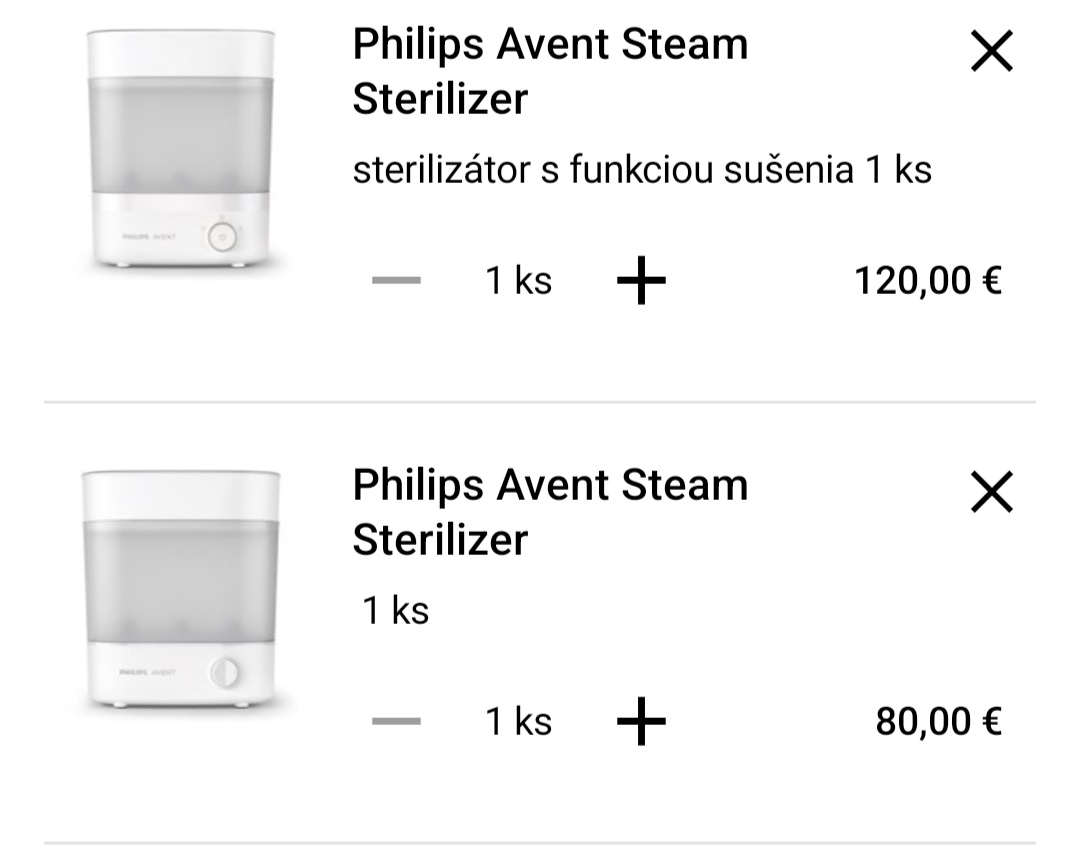Click the Philips Avent logo on the second sterilizer image
This screenshot has height=852, width=1080.
(x=147, y=673)
